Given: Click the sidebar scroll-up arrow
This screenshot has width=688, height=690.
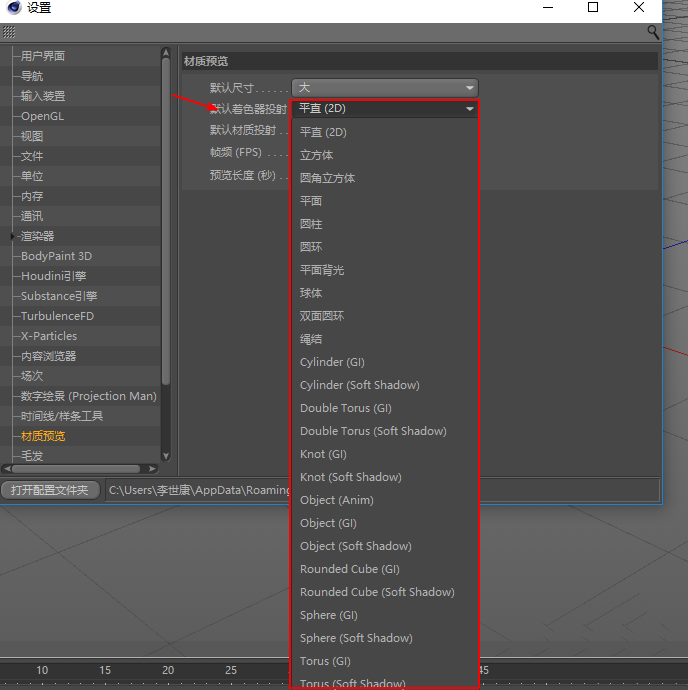Looking at the screenshot, I should (x=166, y=54).
